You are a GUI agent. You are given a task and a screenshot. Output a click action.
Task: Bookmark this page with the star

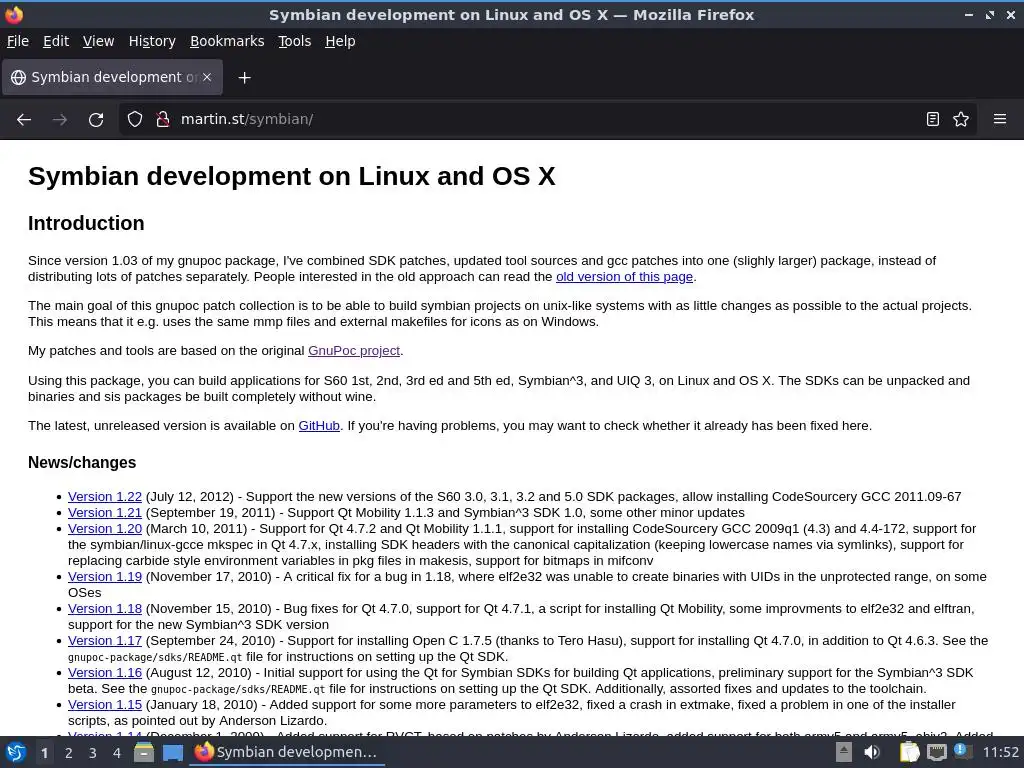coord(961,120)
